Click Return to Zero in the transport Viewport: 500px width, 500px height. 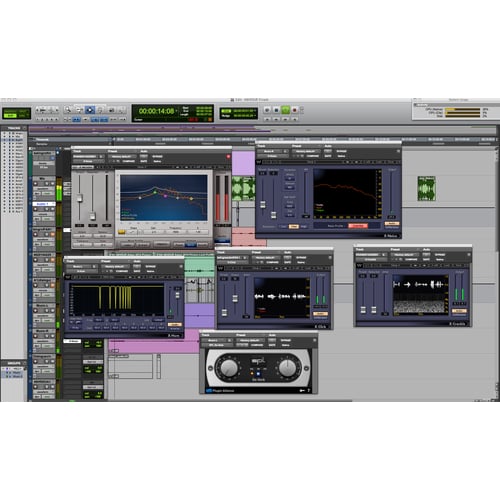pyautogui.click(x=267, y=119)
